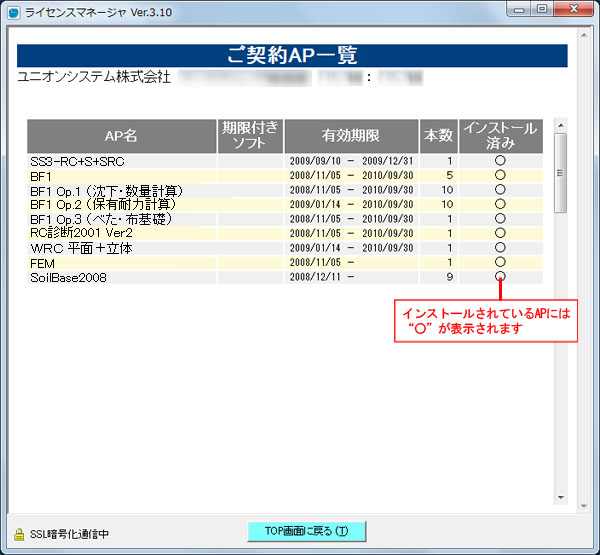
Task: Maximize the license manager window
Action: 542,10
